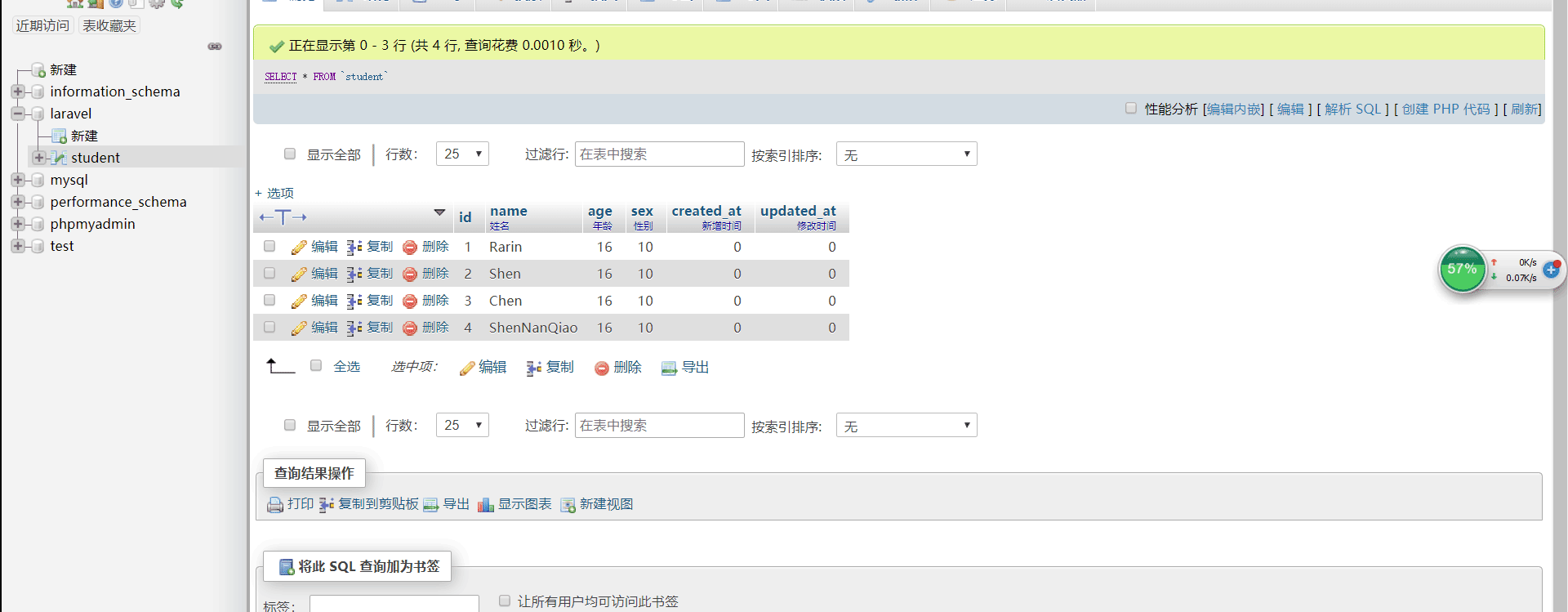The image size is (1568, 612).
Task: Collapse the laravel database tree node
Action: click(x=18, y=114)
